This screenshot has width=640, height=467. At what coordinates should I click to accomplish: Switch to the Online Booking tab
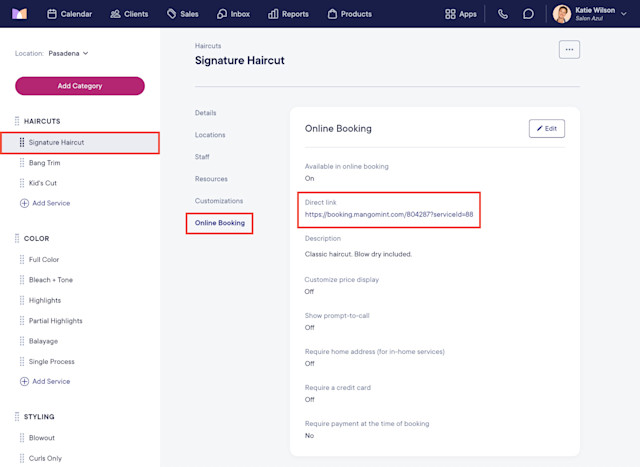click(220, 223)
